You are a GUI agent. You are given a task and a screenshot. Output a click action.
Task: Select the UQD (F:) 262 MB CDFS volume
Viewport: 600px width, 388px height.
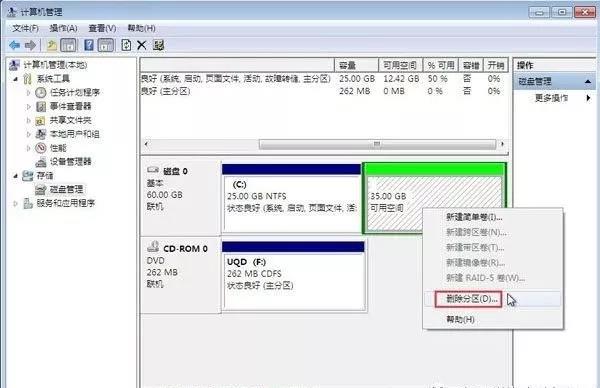click(293, 276)
